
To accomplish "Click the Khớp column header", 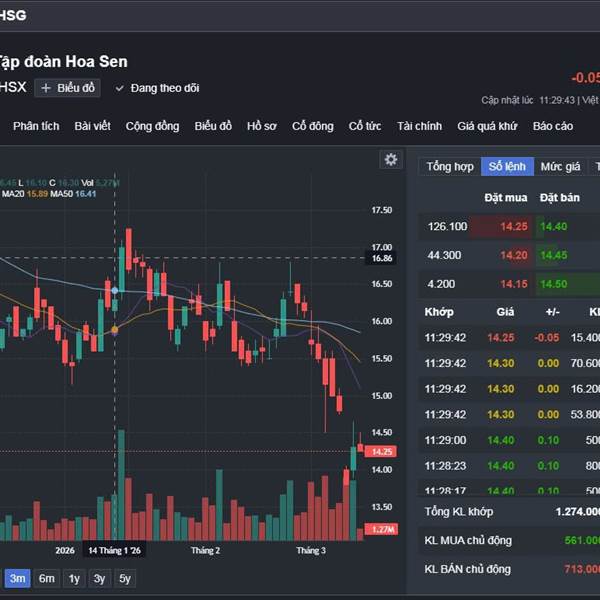I will pos(439,312).
